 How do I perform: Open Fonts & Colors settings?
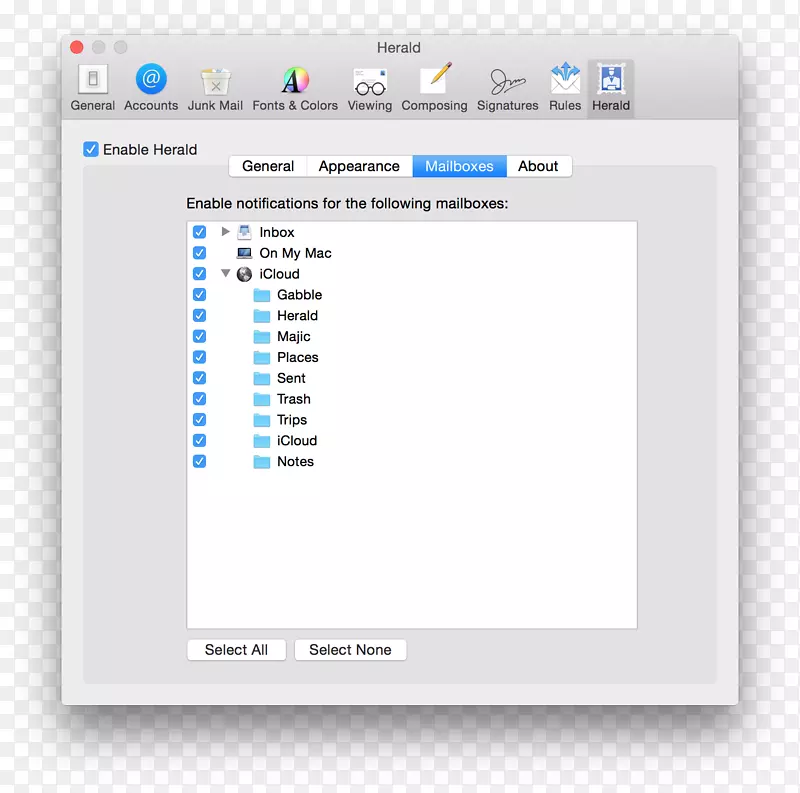294,86
